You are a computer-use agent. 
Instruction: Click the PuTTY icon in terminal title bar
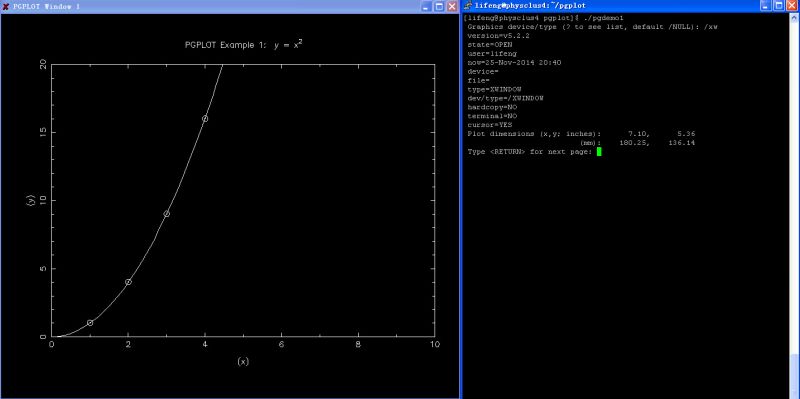point(468,6)
